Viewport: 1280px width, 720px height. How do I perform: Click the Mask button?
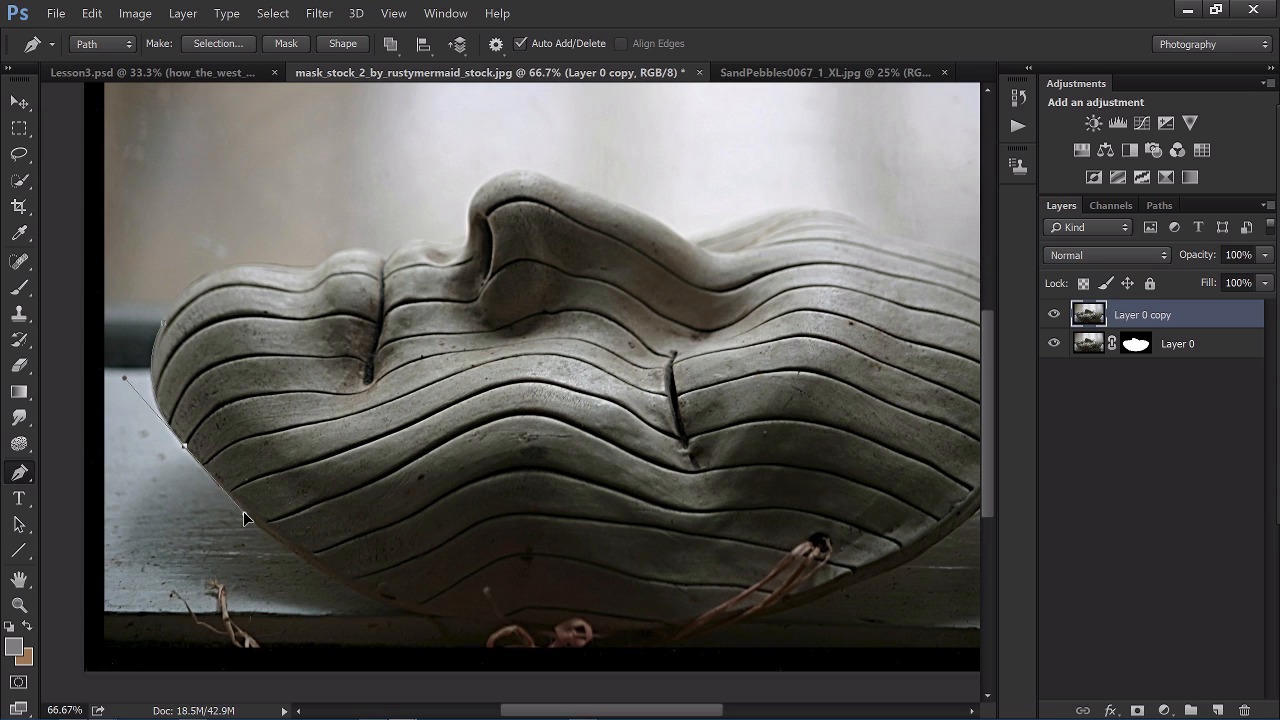(x=286, y=44)
